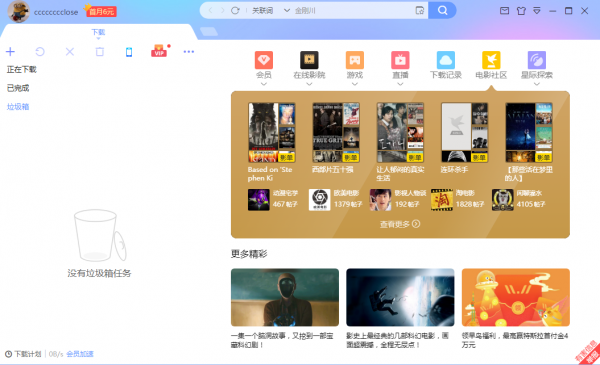Expand the chevron under 在线影院
Viewport: 600px width, 365px height.
tap(309, 84)
